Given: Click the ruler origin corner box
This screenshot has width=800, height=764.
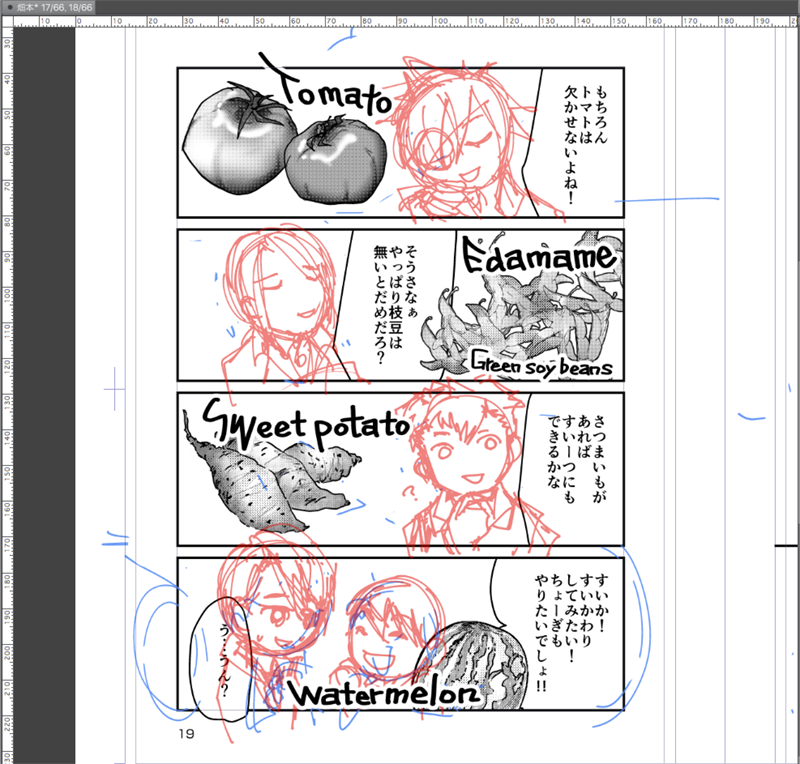Looking at the screenshot, I should point(7,21).
